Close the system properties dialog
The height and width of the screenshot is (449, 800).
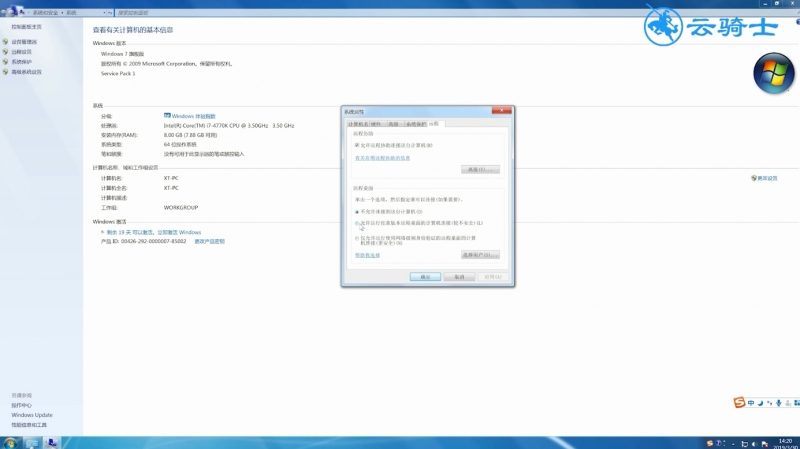pyautogui.click(x=502, y=111)
